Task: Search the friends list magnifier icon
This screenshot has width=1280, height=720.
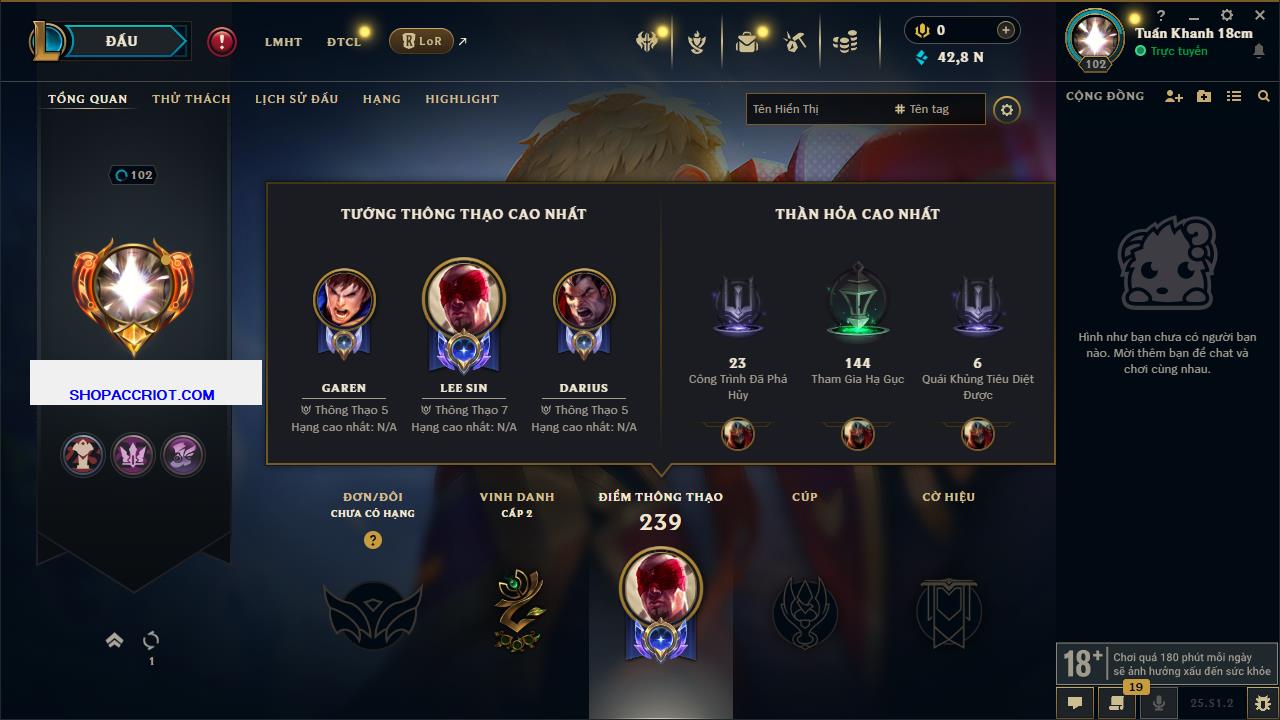Action: (x=1264, y=96)
